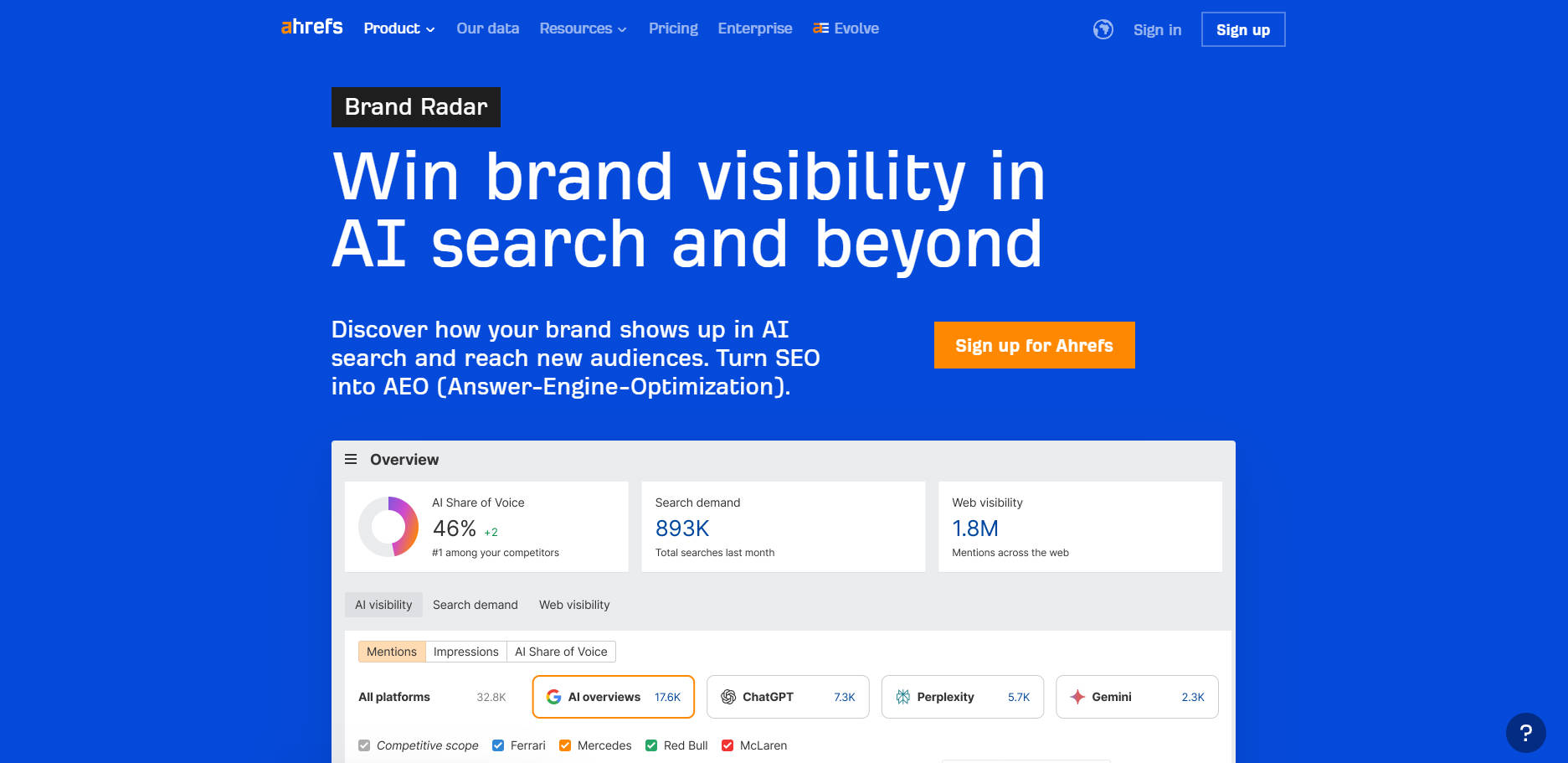This screenshot has height=763, width=1568.
Task: Open the Resources dropdown
Action: (583, 28)
